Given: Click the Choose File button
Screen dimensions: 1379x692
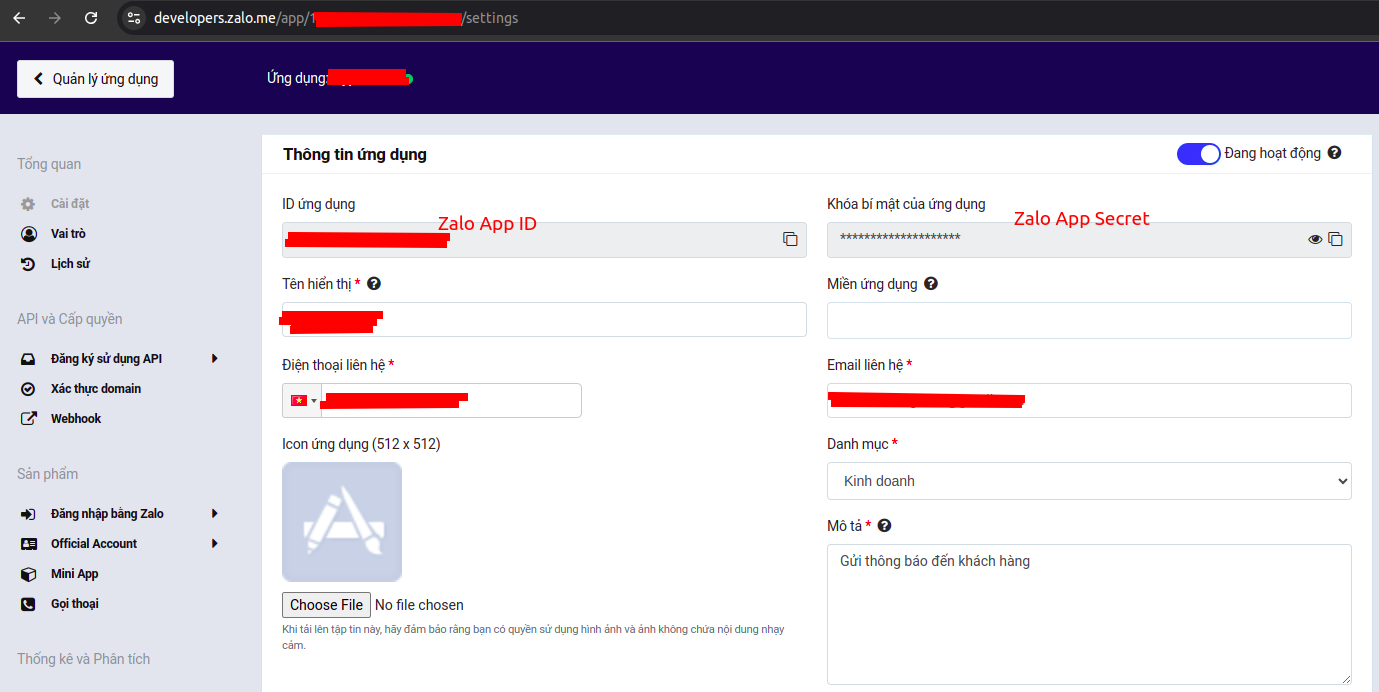Looking at the screenshot, I should [x=326, y=605].
